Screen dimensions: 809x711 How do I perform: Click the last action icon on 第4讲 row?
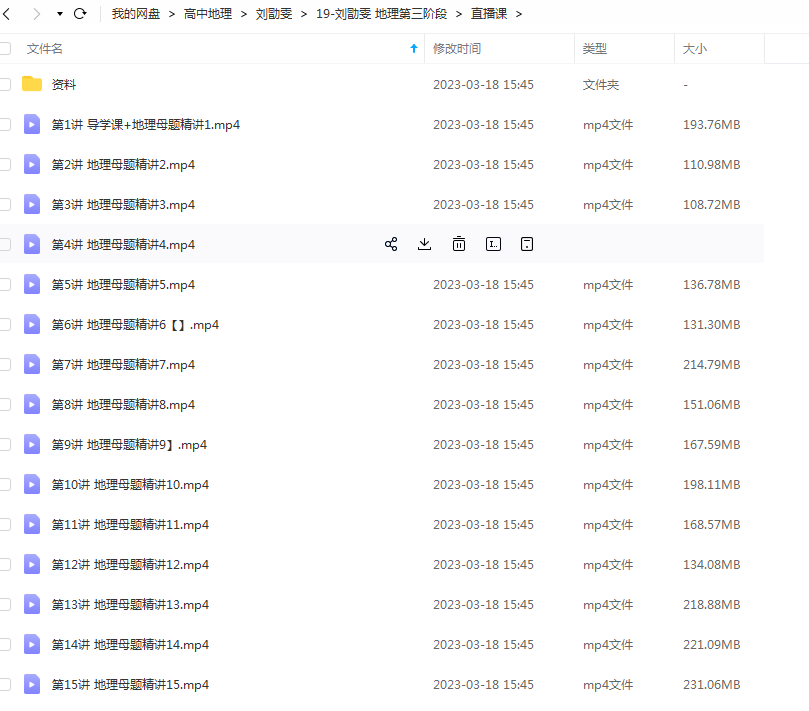(527, 244)
